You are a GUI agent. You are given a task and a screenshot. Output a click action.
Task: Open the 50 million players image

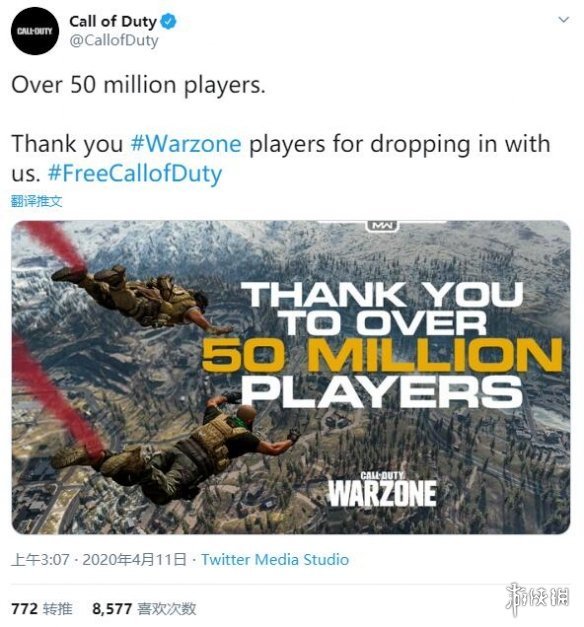(x=291, y=377)
